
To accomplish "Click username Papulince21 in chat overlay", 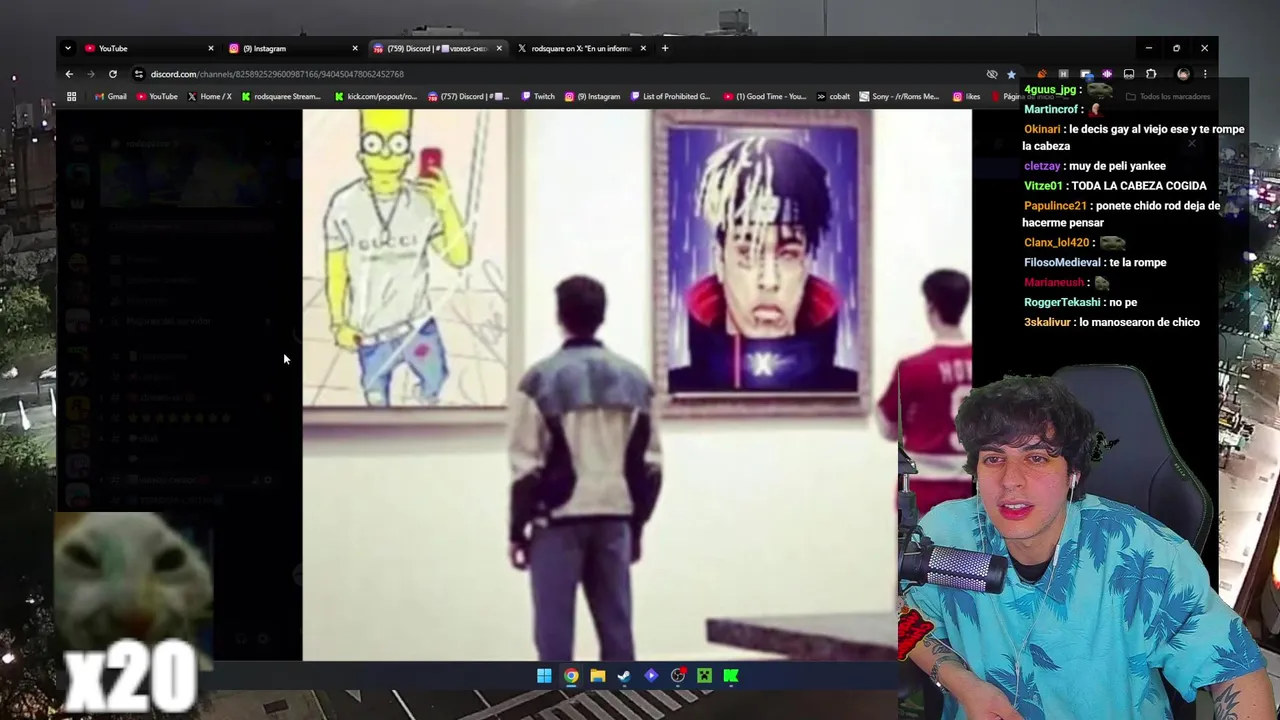I will (x=1055, y=206).
